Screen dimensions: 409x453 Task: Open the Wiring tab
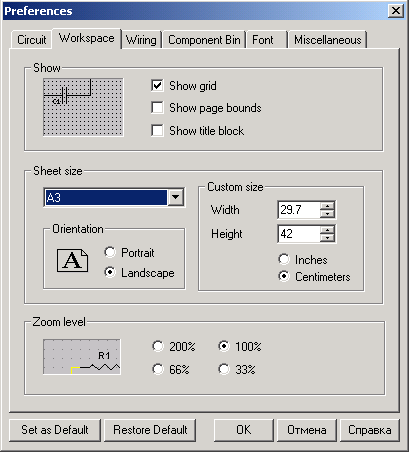pos(141,40)
